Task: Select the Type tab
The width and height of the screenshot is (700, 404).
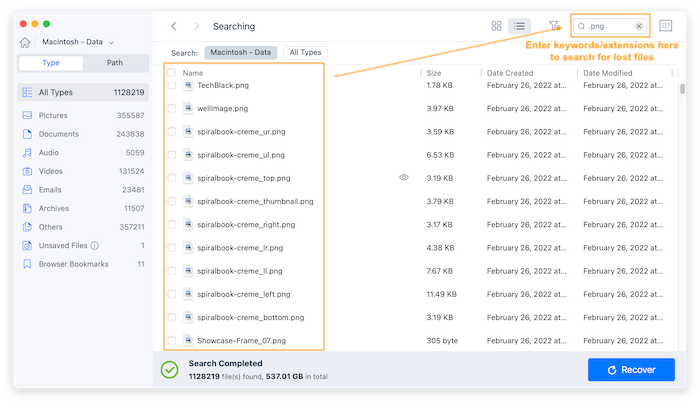Action: coord(50,63)
